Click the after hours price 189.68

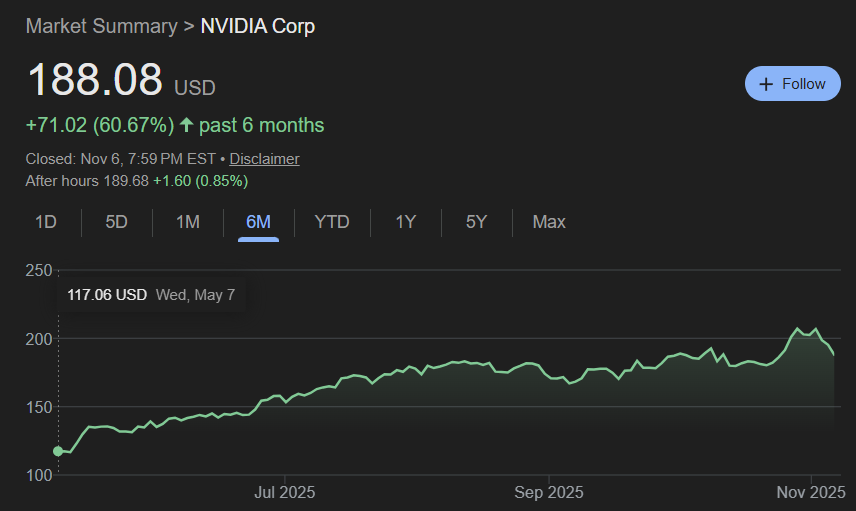126,181
